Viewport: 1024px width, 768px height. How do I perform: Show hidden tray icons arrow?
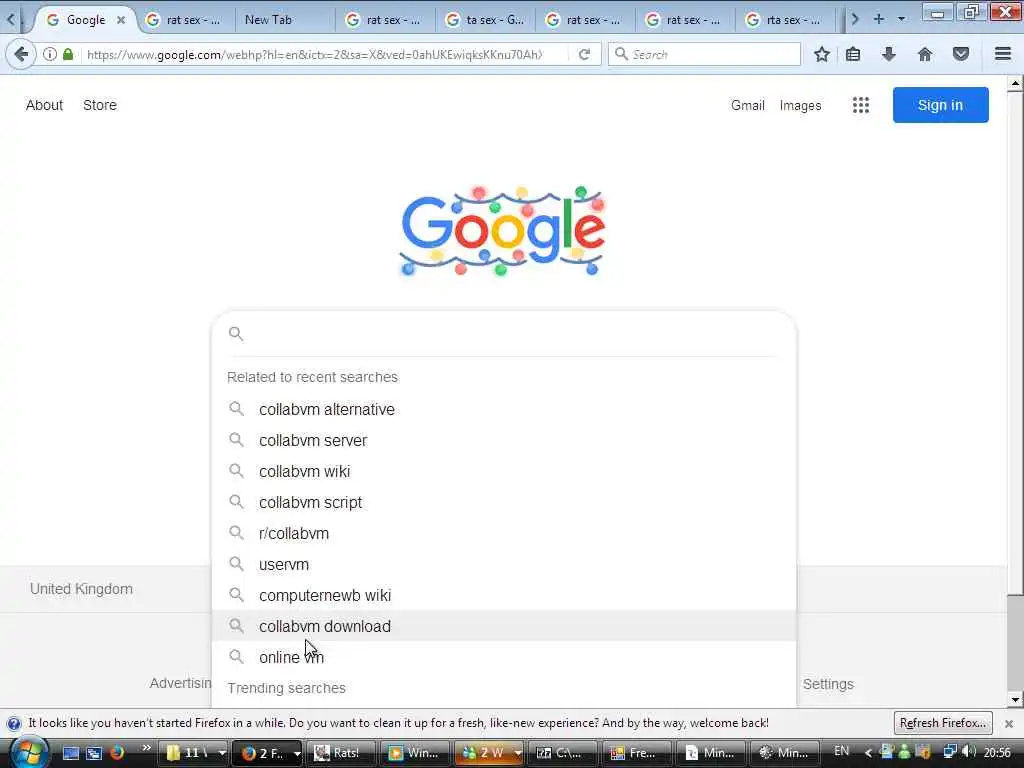coord(868,753)
